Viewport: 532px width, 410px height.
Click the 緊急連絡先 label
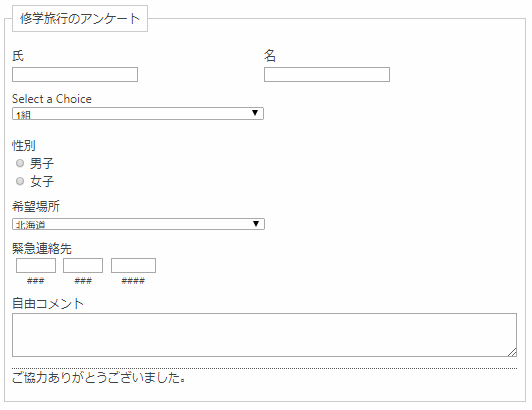pyautogui.click(x=42, y=248)
